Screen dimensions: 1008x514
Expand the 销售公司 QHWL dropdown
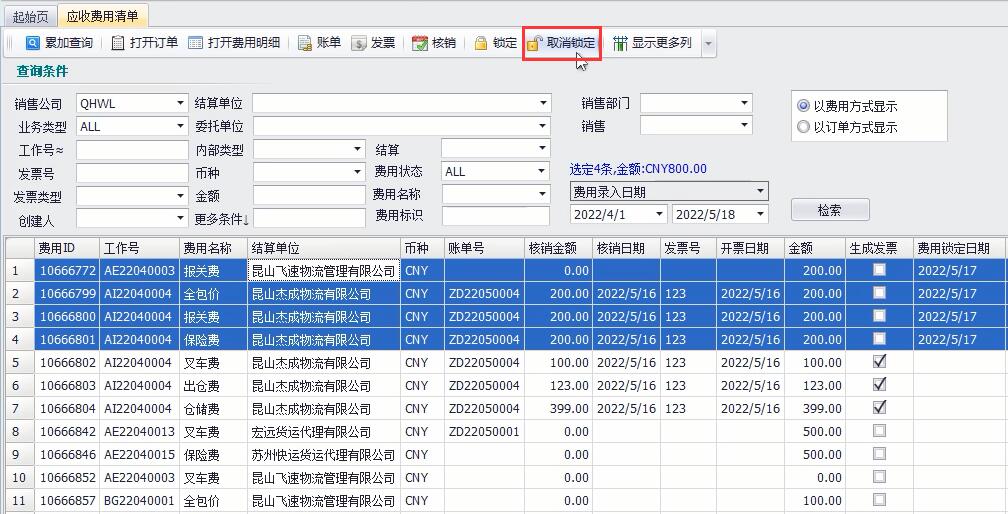click(180, 103)
